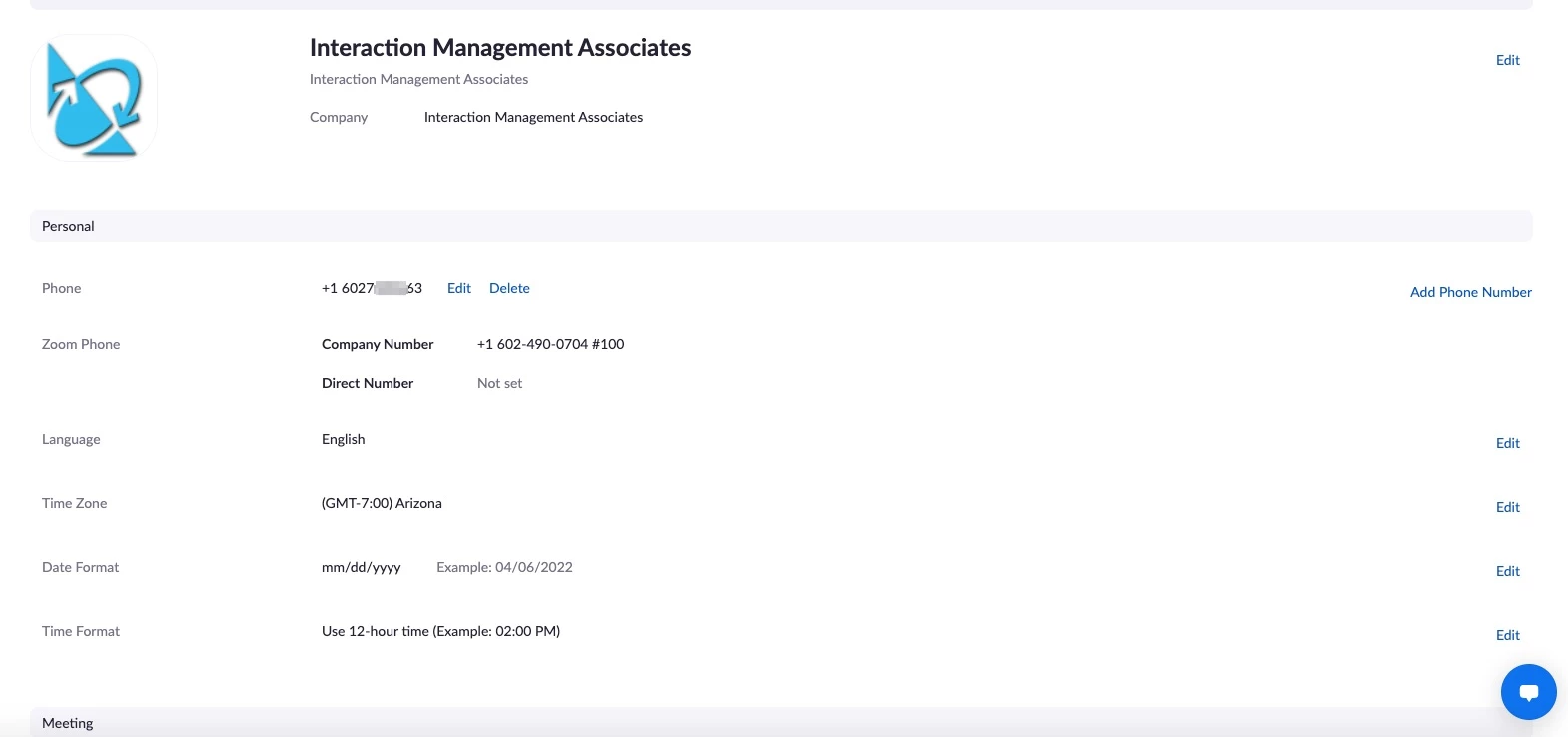Edit the profile name and company
The width and height of the screenshot is (1568, 737).
pyautogui.click(x=1507, y=60)
